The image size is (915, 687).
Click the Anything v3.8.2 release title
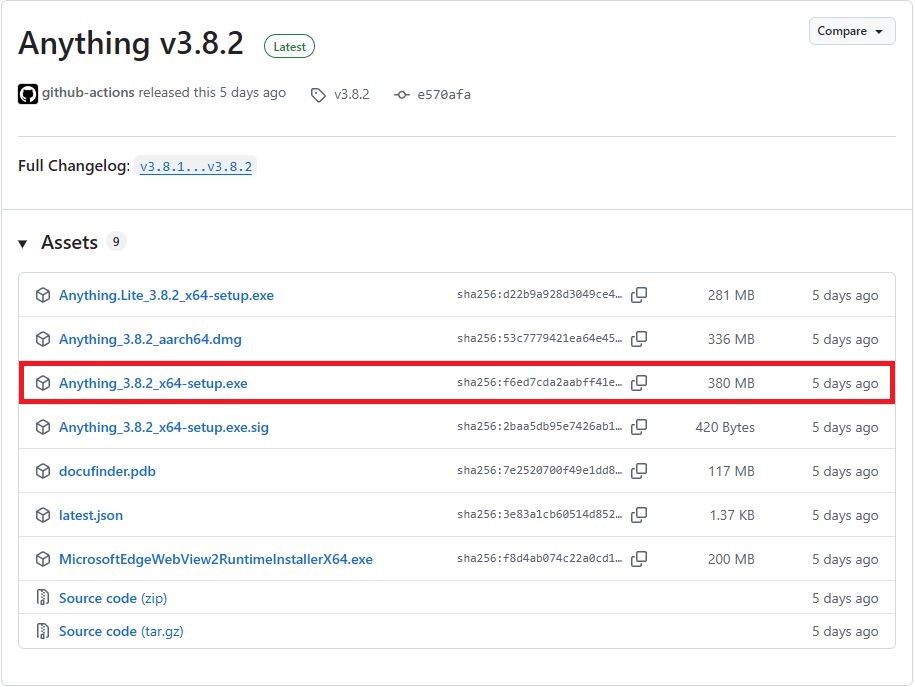point(131,43)
